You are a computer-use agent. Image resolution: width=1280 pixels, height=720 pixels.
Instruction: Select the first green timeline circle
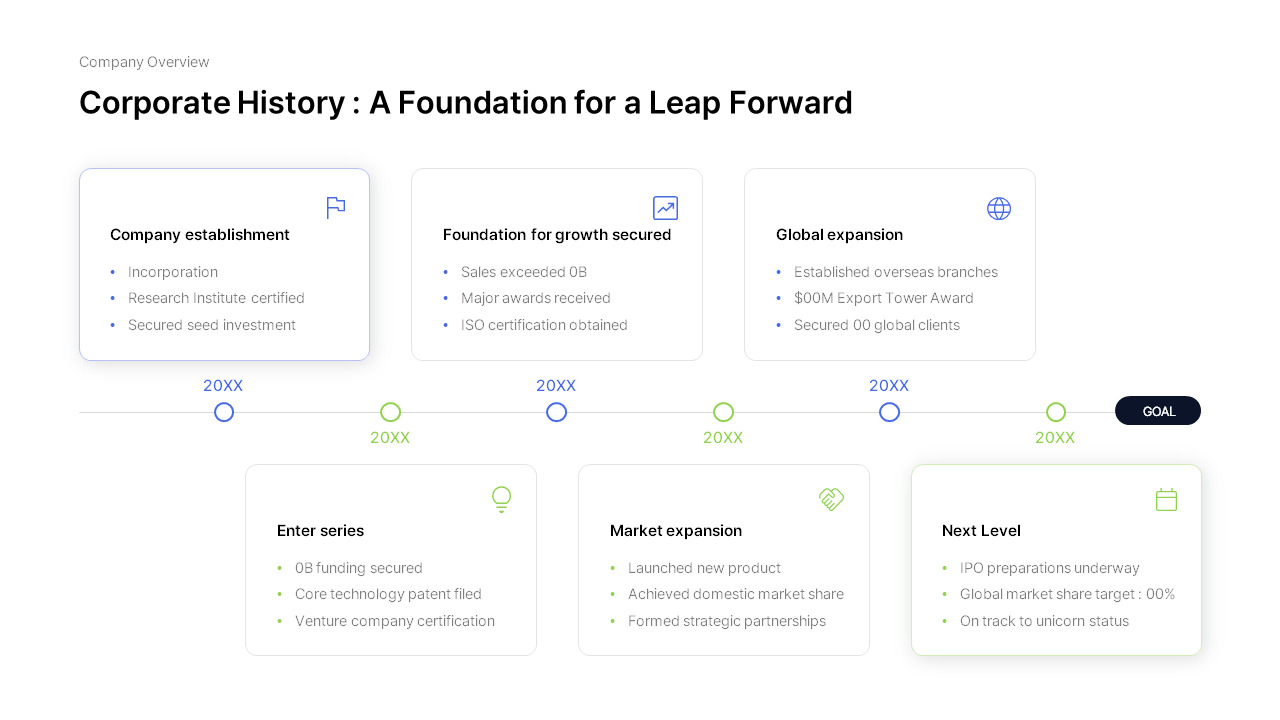click(x=391, y=412)
